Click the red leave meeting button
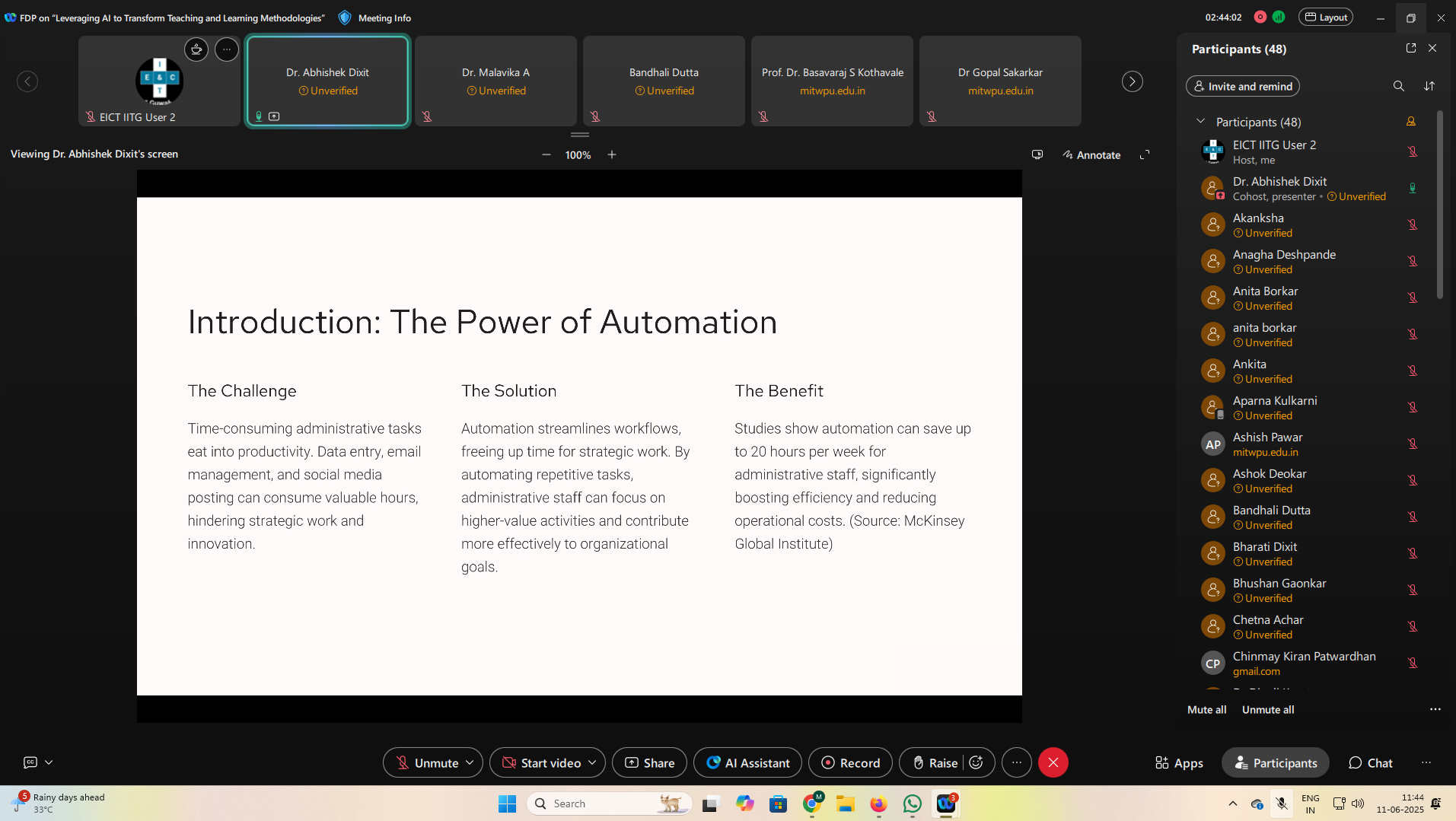The height and width of the screenshot is (821, 1456). point(1053,762)
